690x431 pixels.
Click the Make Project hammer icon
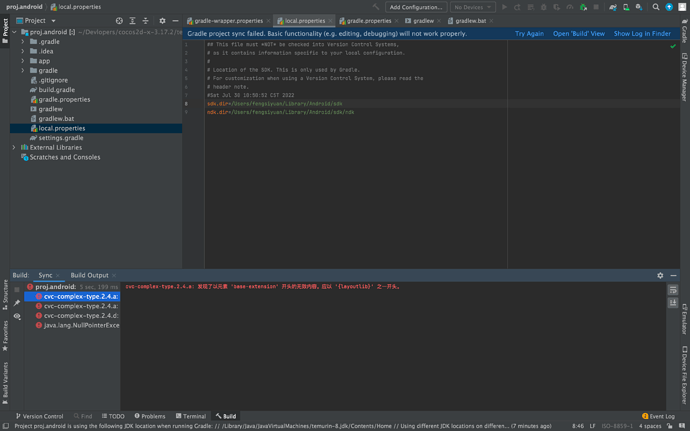(376, 7)
